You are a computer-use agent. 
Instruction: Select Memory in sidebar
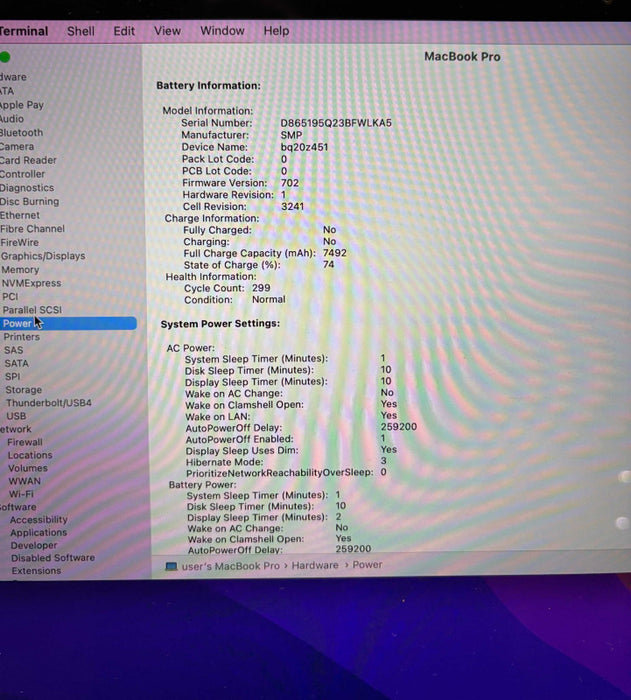tap(20, 270)
